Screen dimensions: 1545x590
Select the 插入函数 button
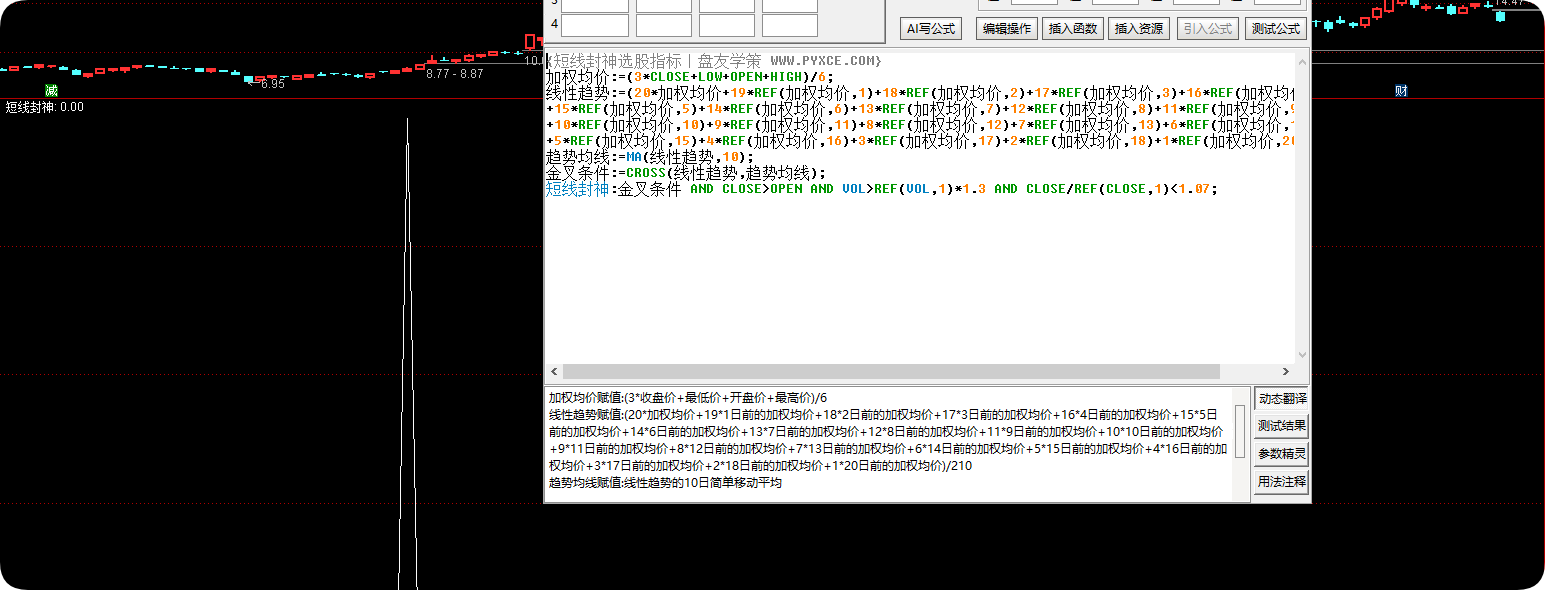point(1073,29)
